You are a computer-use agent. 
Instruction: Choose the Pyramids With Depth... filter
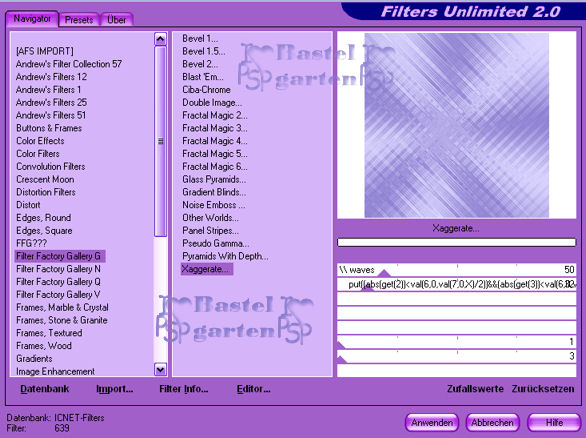[x=225, y=256]
